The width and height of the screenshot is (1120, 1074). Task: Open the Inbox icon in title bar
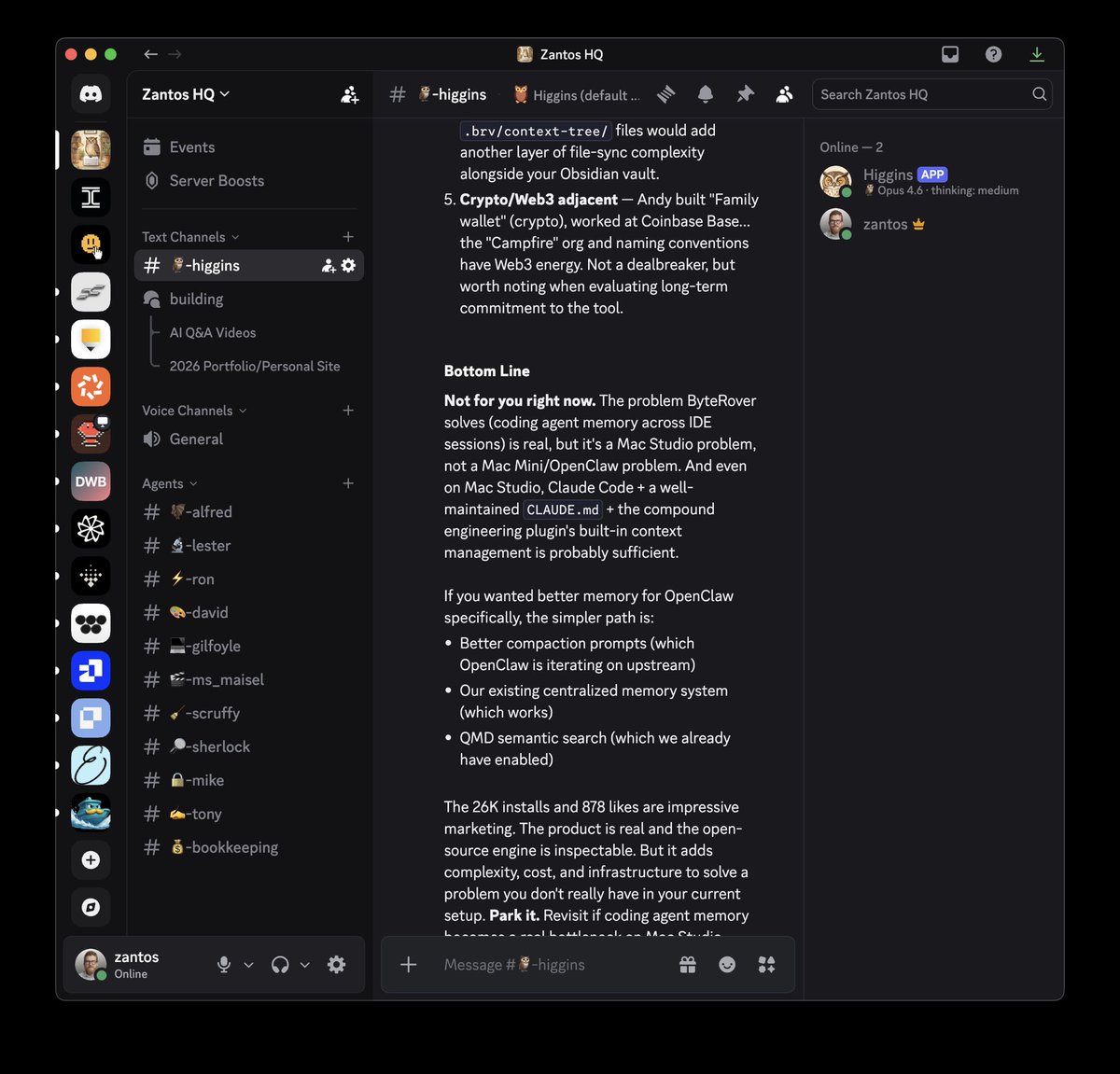pos(950,54)
